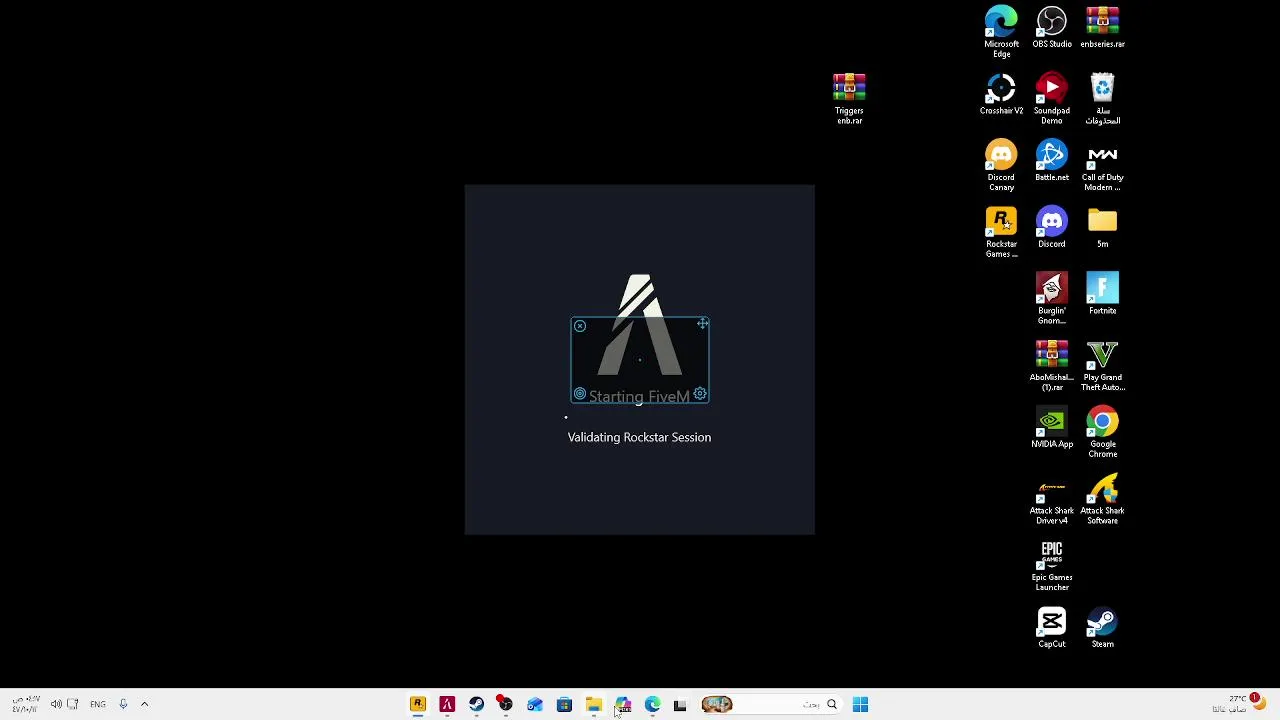Viewport: 1280px width, 720px height.
Task: Open Edge browser from the taskbar
Action: pos(652,705)
